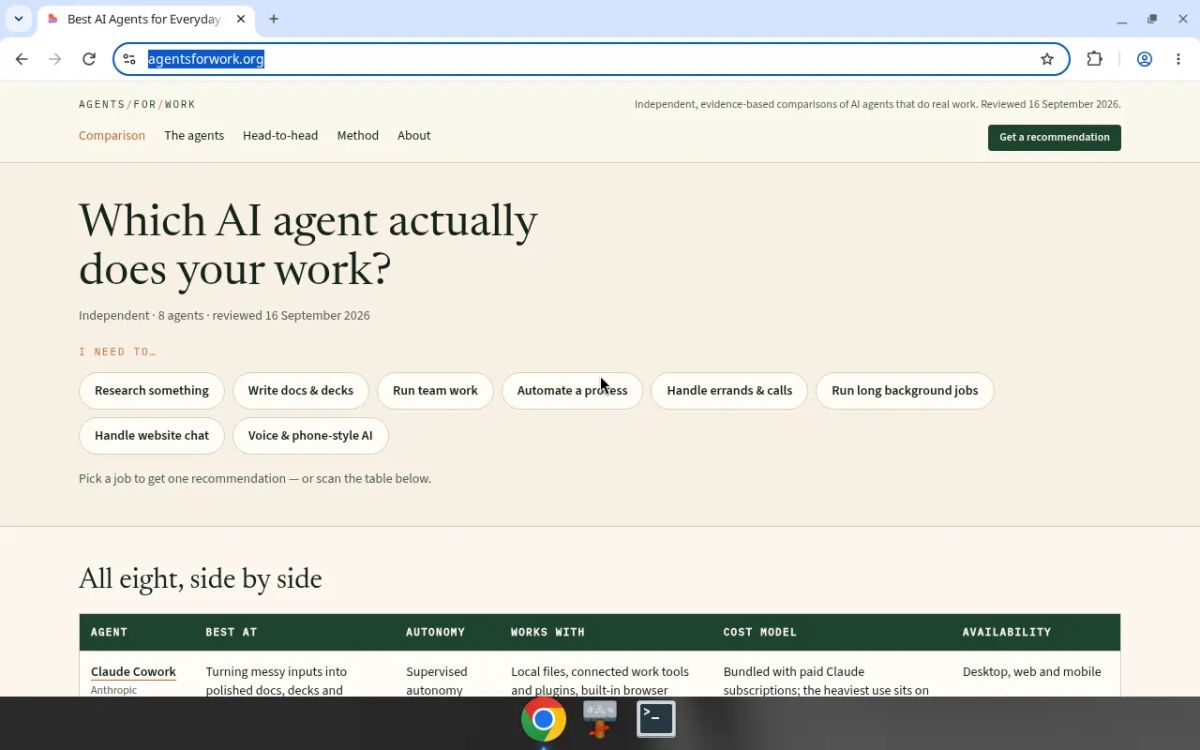The width and height of the screenshot is (1200, 750).
Task: Click the address bar URL field
Action: coord(592,59)
